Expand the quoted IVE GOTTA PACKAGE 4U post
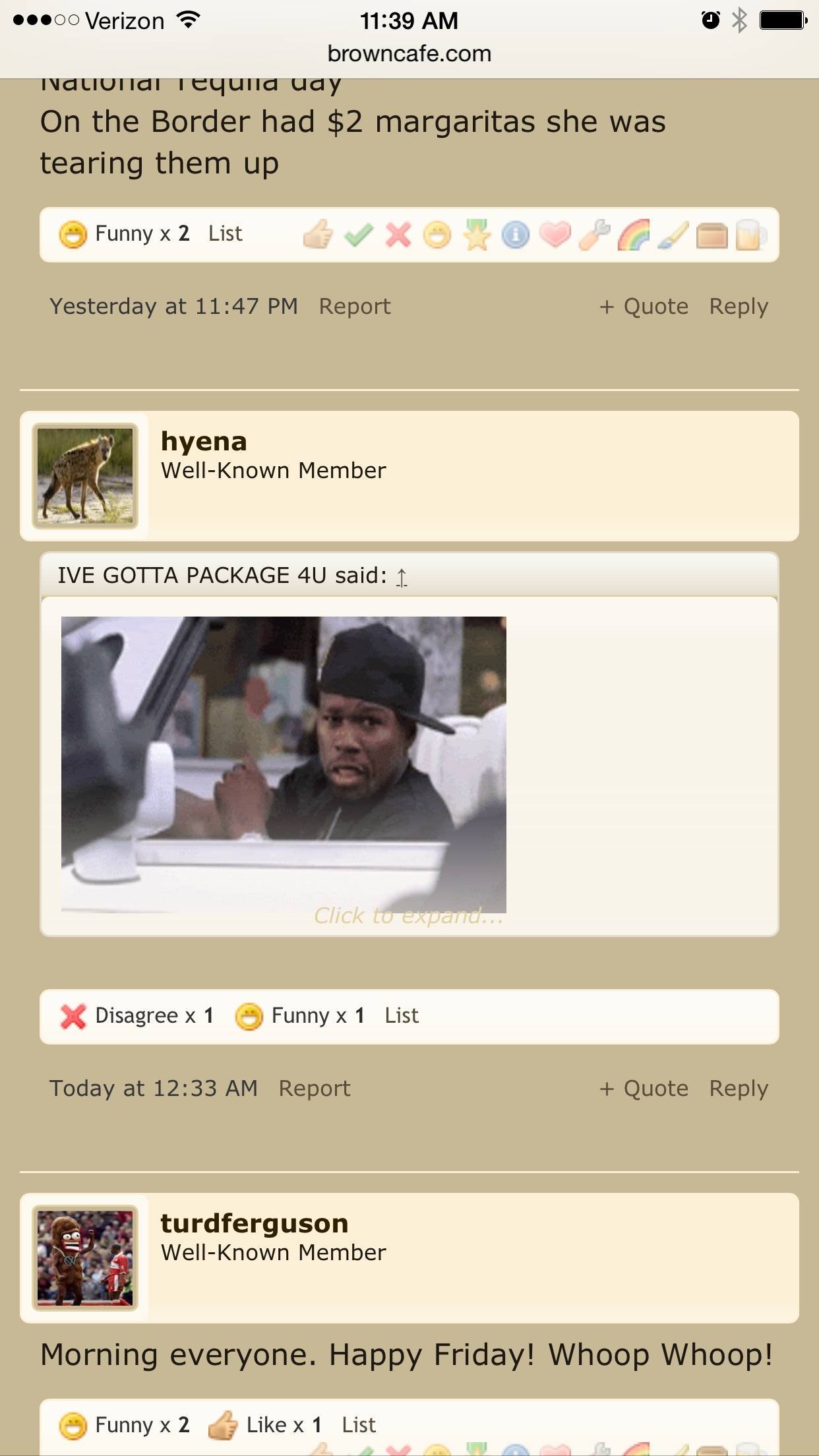Viewport: 819px width, 1456px height. pyautogui.click(x=408, y=915)
